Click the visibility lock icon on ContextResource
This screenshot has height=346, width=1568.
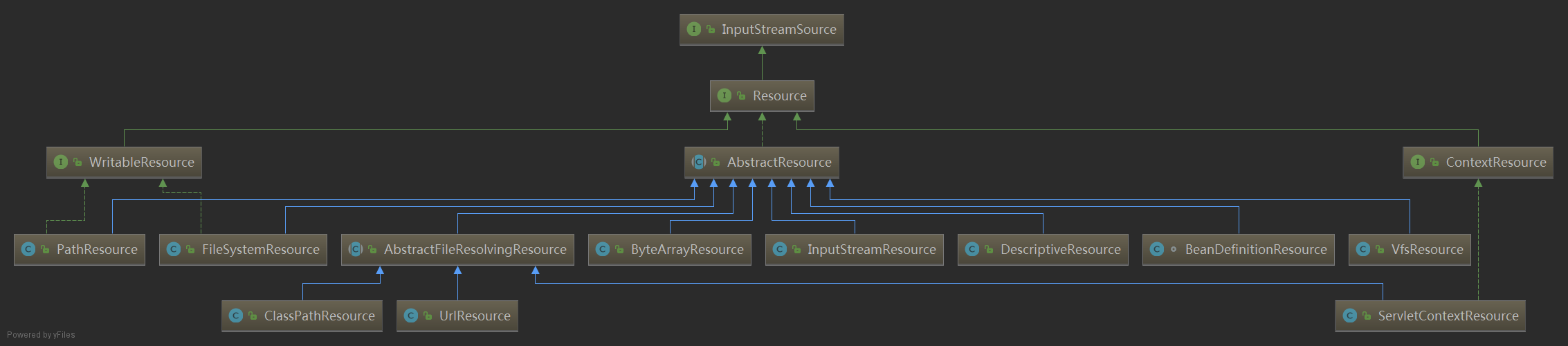coord(1434,162)
